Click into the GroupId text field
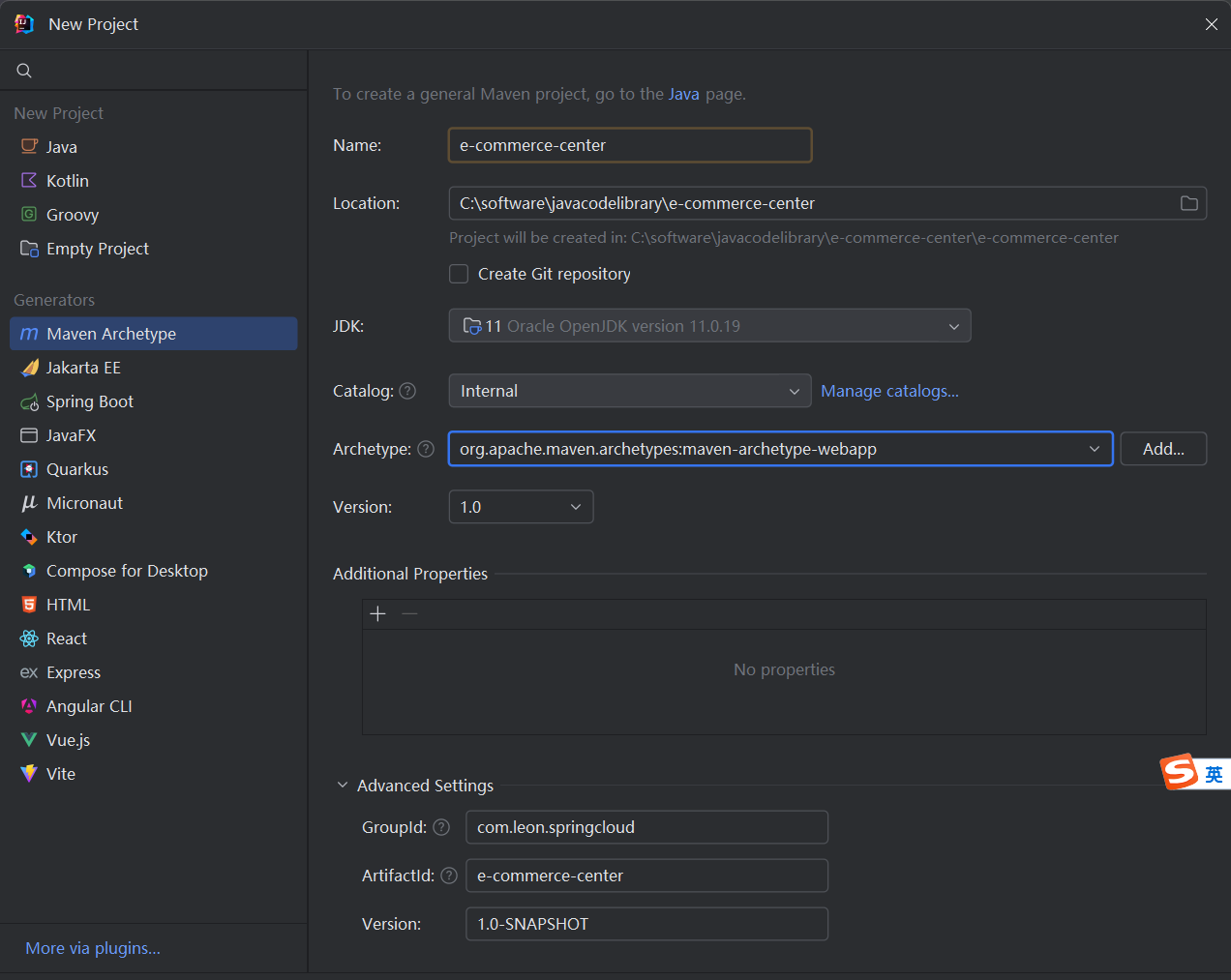The width and height of the screenshot is (1231, 980). (646, 827)
